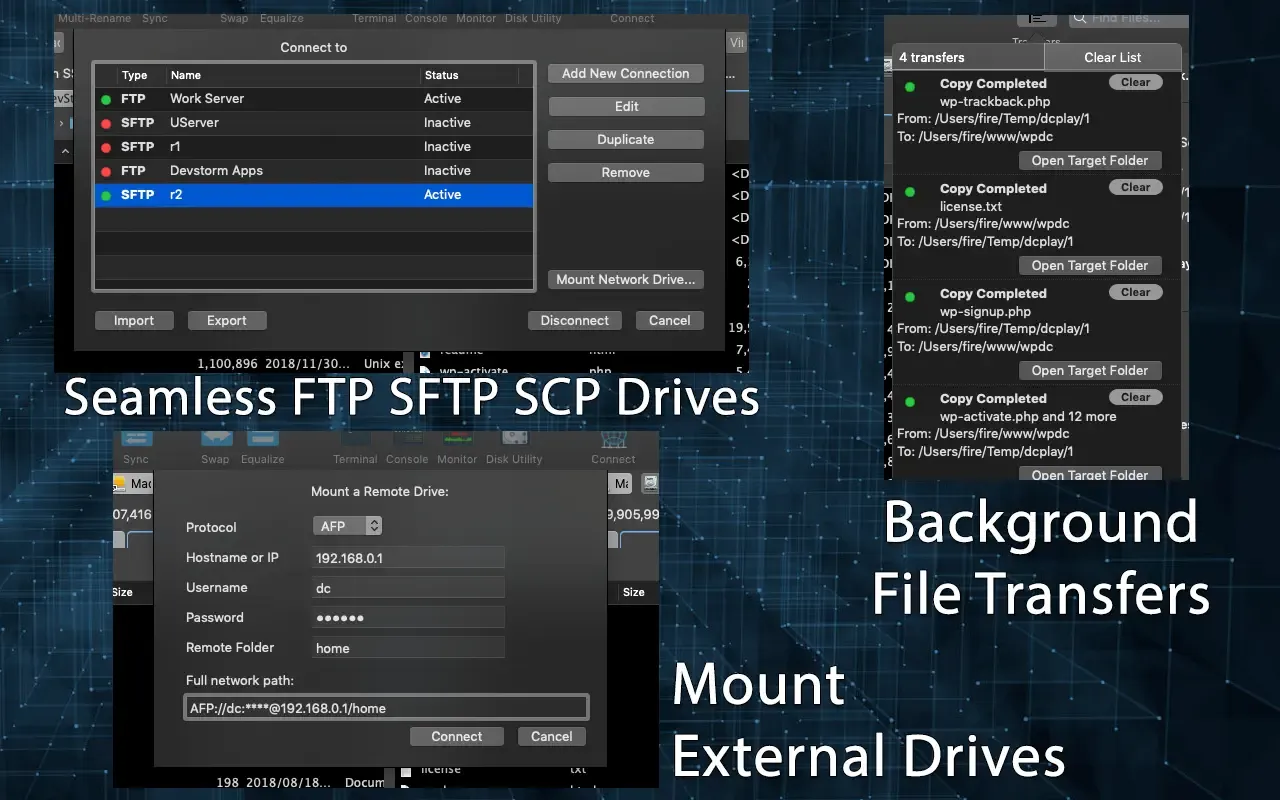Image resolution: width=1280 pixels, height=800 pixels.
Task: Click Clear List in transfers panel
Action: [1112, 57]
